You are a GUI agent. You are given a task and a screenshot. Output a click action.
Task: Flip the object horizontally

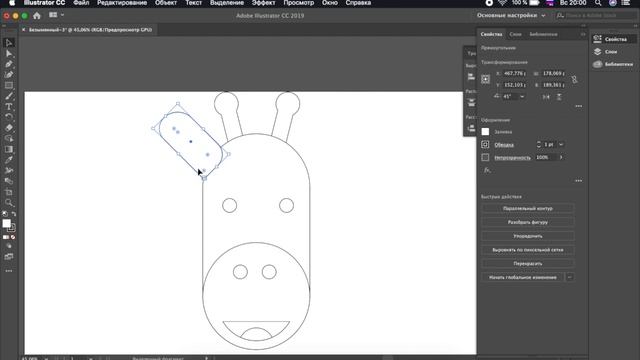tap(546, 97)
